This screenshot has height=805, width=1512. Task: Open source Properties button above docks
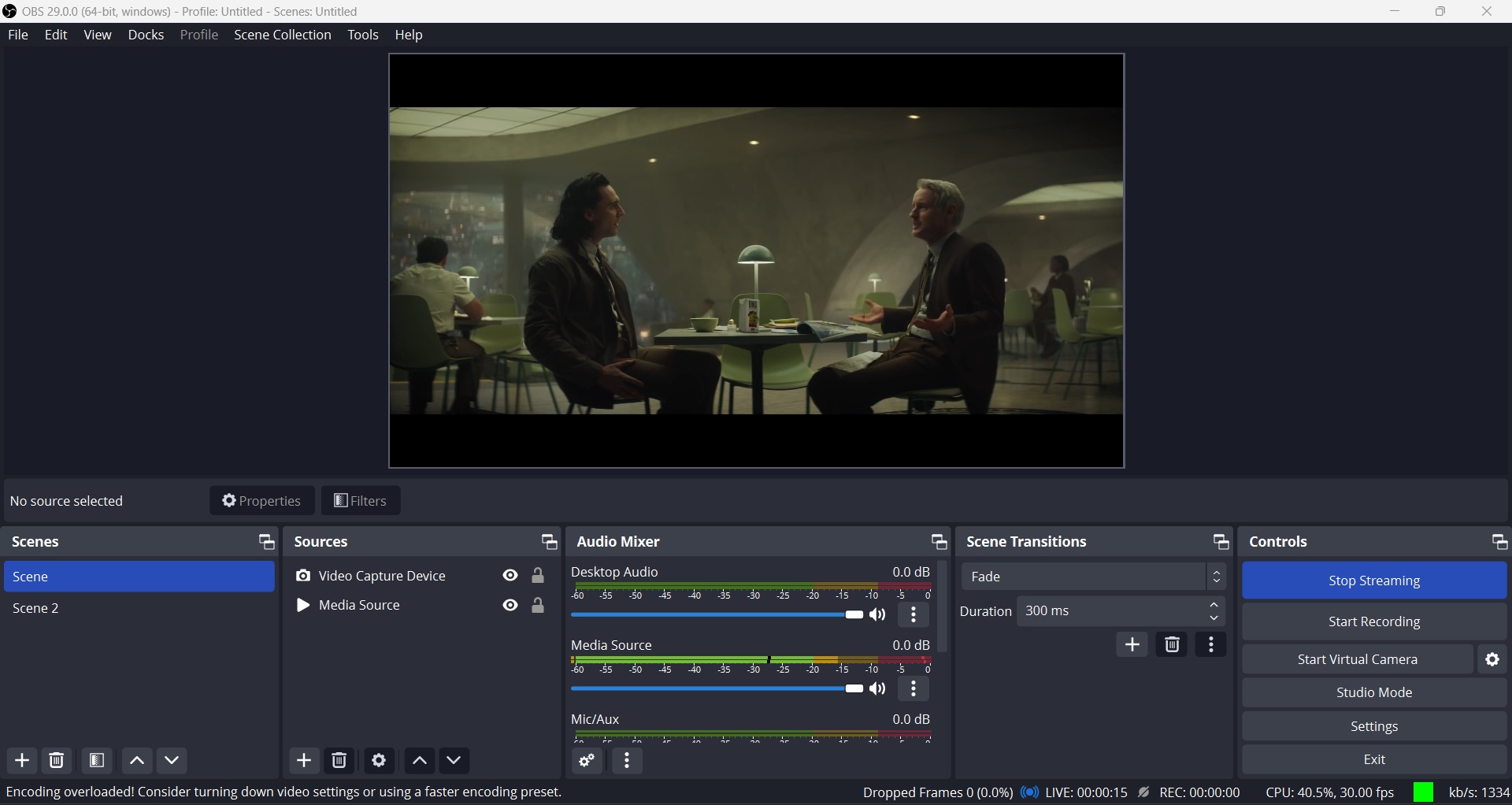pos(262,501)
